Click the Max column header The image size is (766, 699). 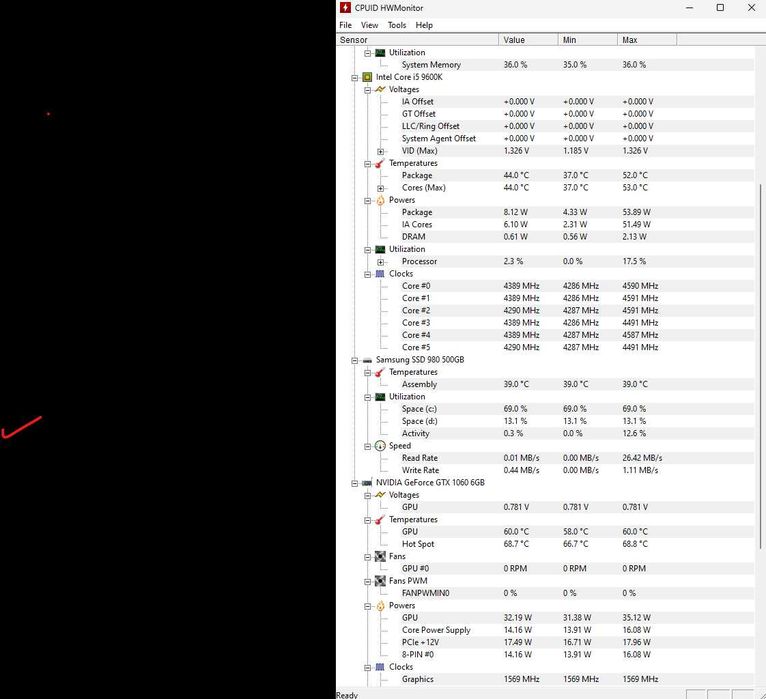coord(647,40)
